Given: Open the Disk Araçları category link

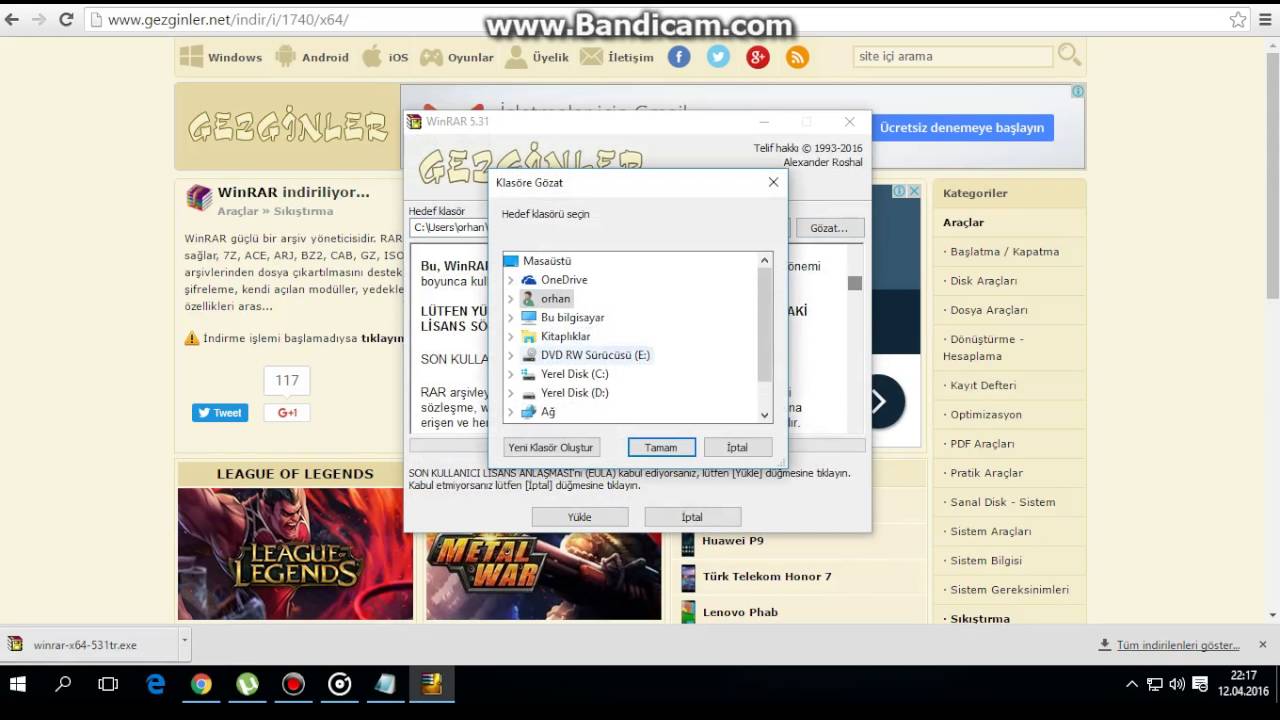Looking at the screenshot, I should [983, 281].
